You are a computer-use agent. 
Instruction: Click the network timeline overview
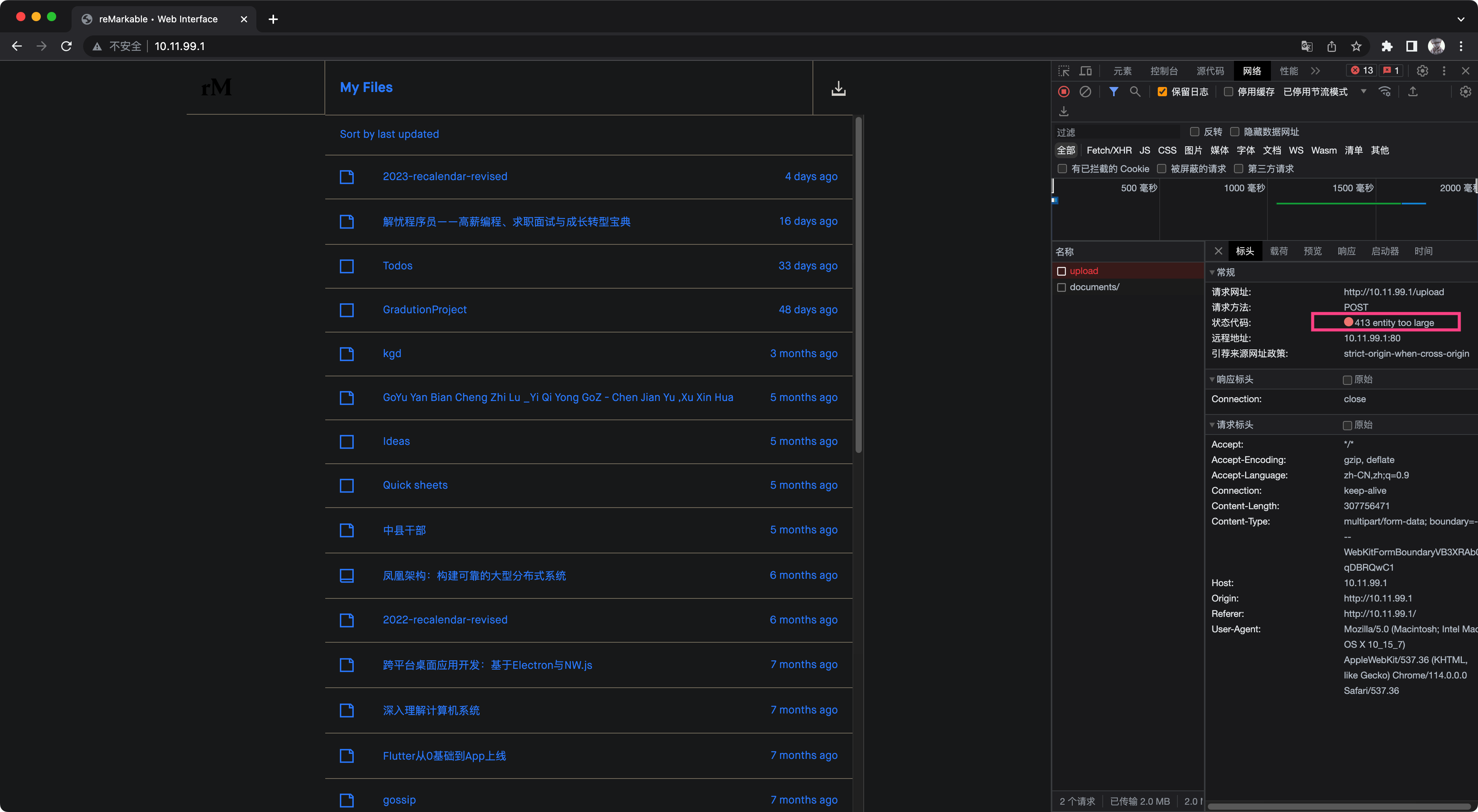1264,209
